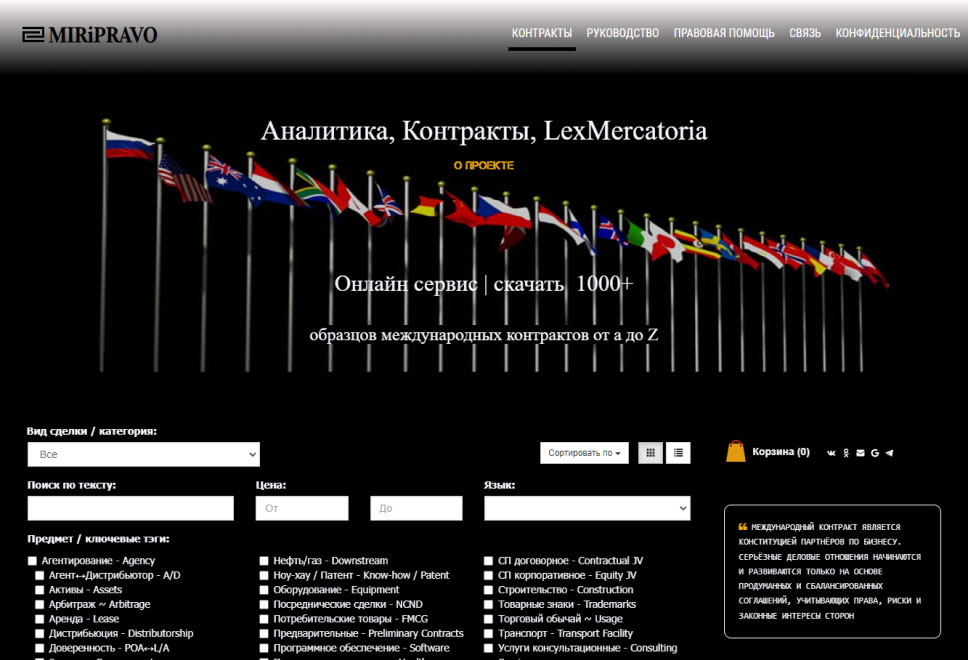Expand the Сортировать по dropdown
The width and height of the screenshot is (968, 660).
(584, 453)
